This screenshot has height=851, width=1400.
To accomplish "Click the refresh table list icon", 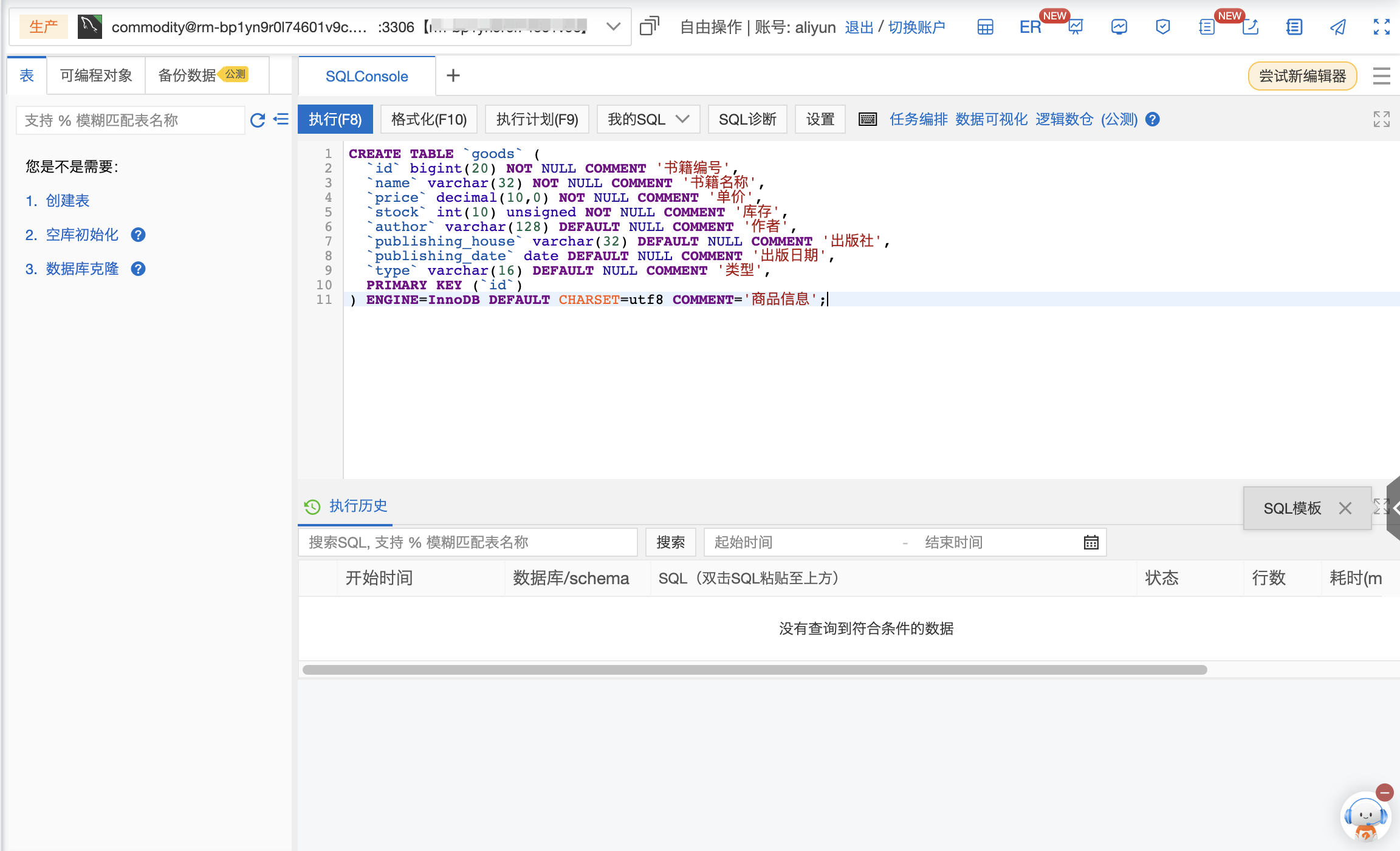I will coord(258,120).
